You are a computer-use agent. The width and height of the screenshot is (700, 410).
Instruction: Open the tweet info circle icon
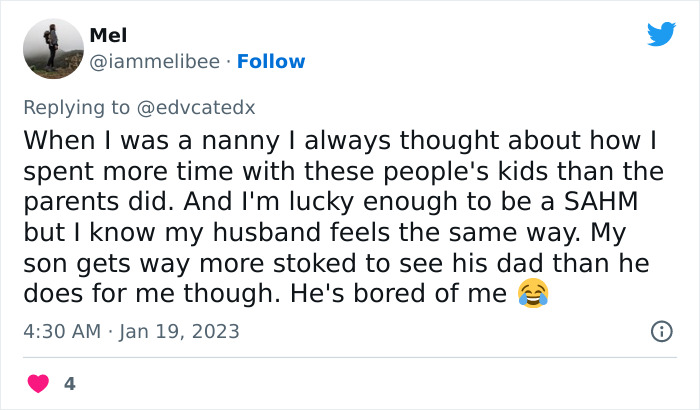coord(661,331)
